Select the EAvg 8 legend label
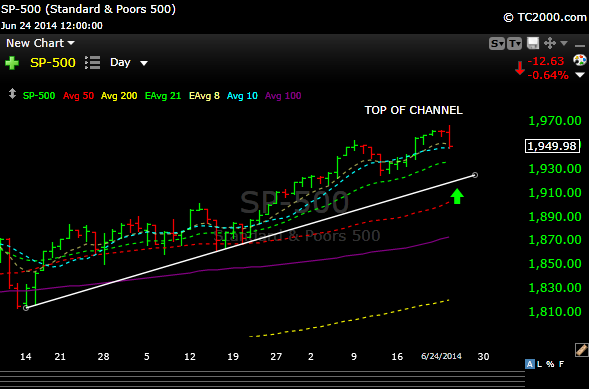This screenshot has height=389, width=589. [x=204, y=96]
